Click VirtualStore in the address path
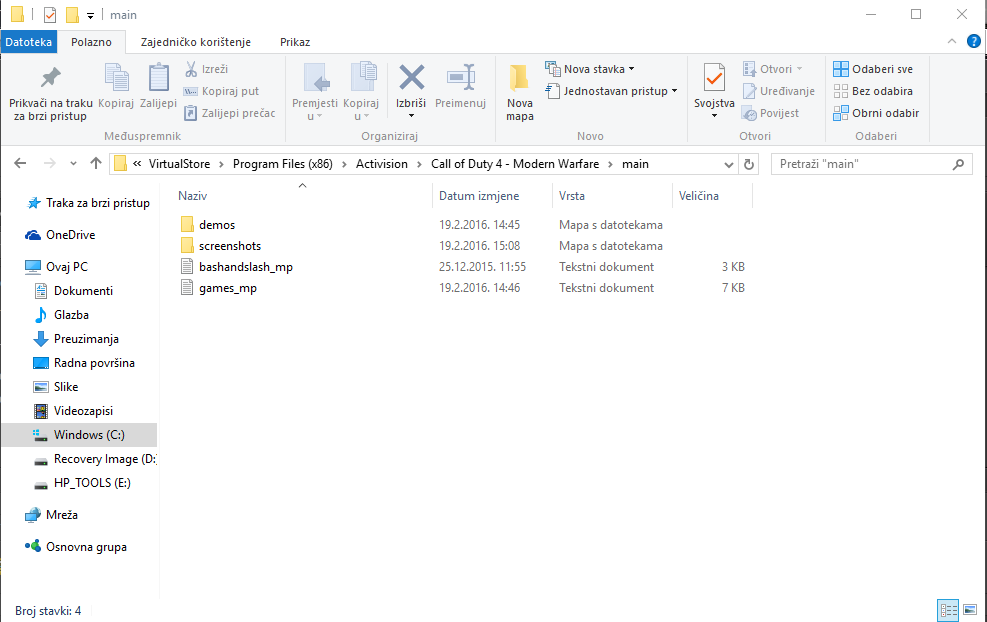Screen dimensions: 987x622 point(179,164)
